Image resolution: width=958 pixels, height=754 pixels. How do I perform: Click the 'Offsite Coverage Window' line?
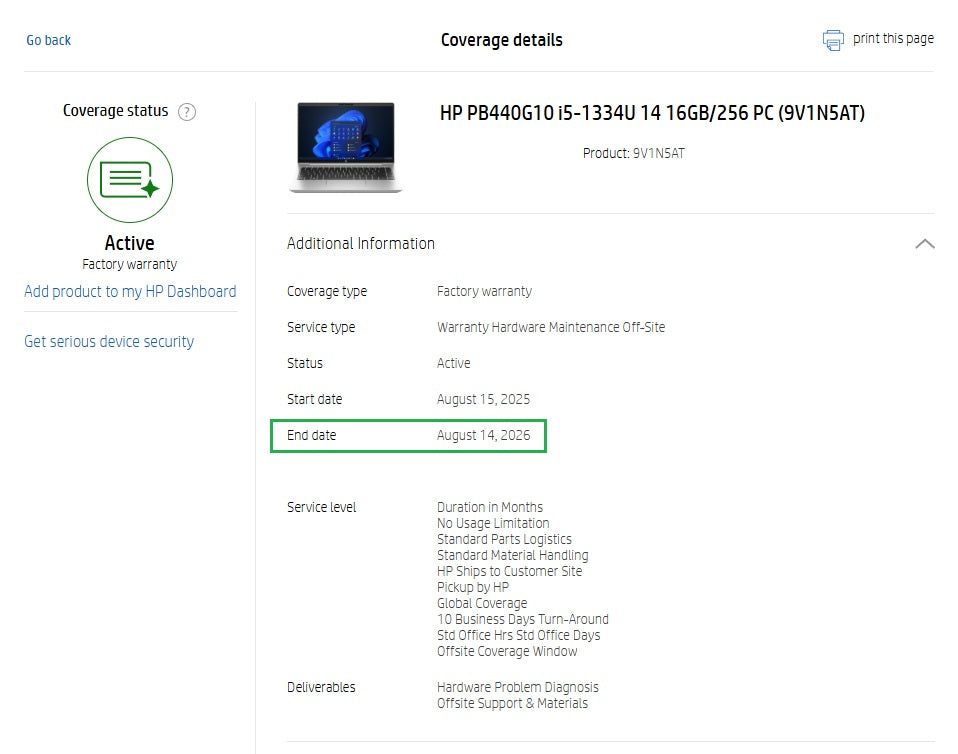pos(506,651)
